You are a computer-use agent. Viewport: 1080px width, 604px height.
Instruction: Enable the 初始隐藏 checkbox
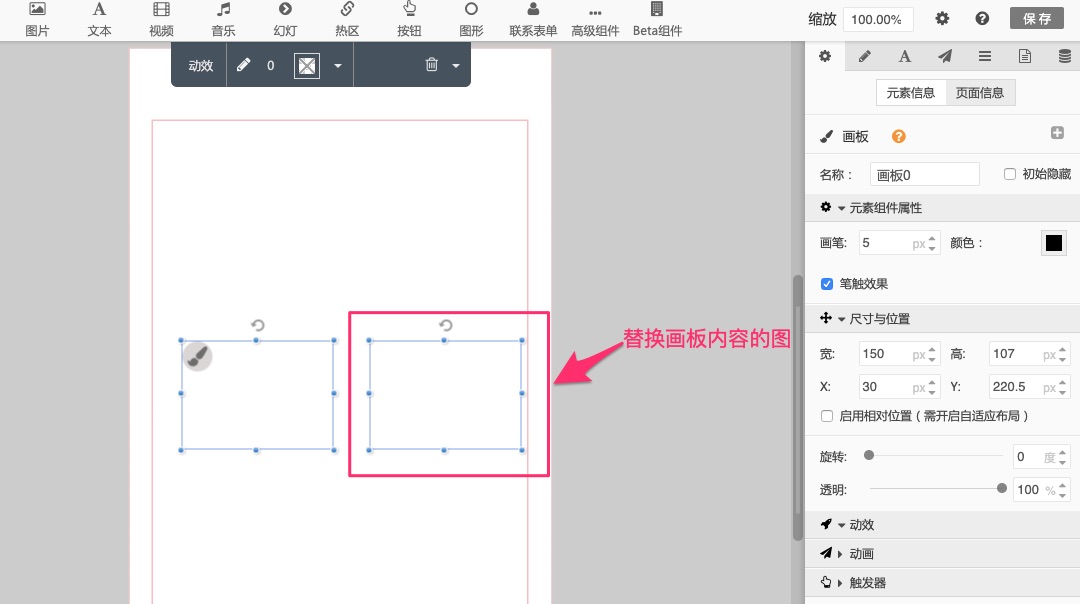click(x=1010, y=174)
